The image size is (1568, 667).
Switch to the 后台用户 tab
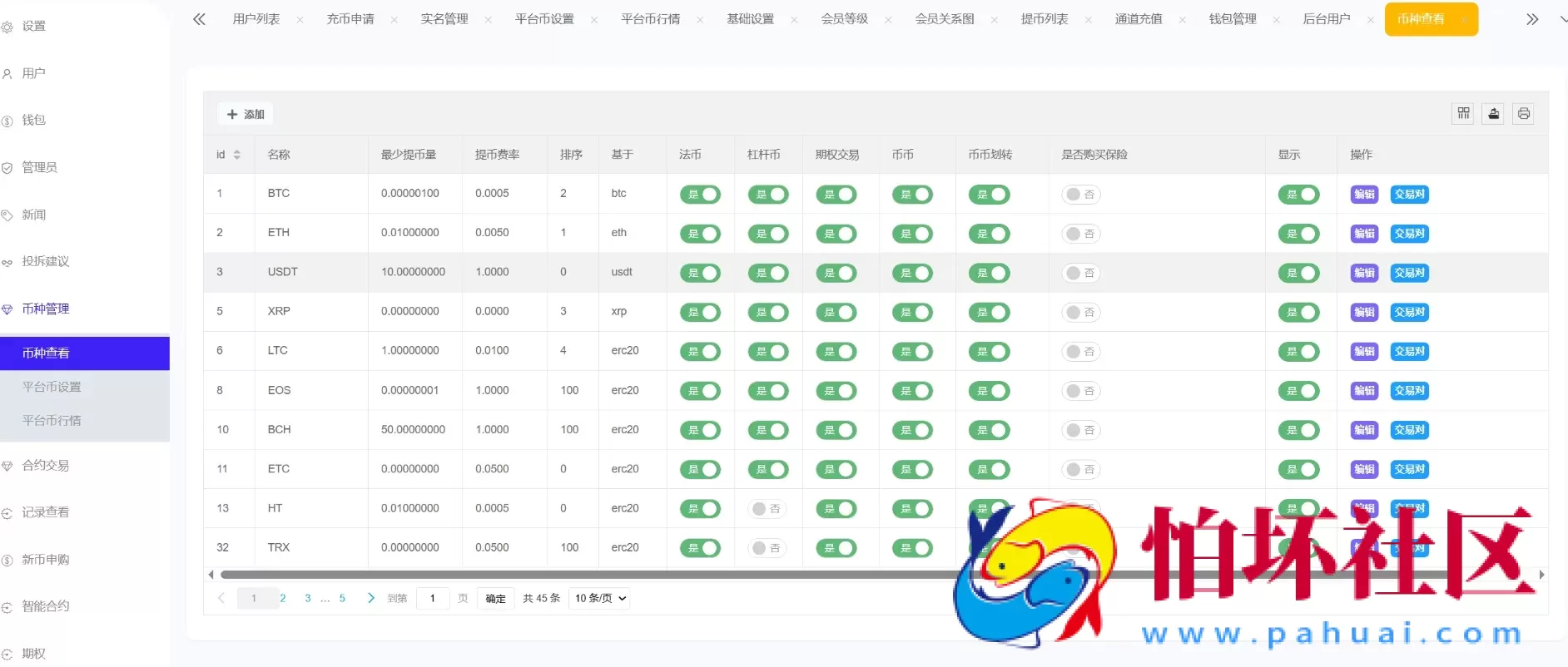[x=1327, y=19]
